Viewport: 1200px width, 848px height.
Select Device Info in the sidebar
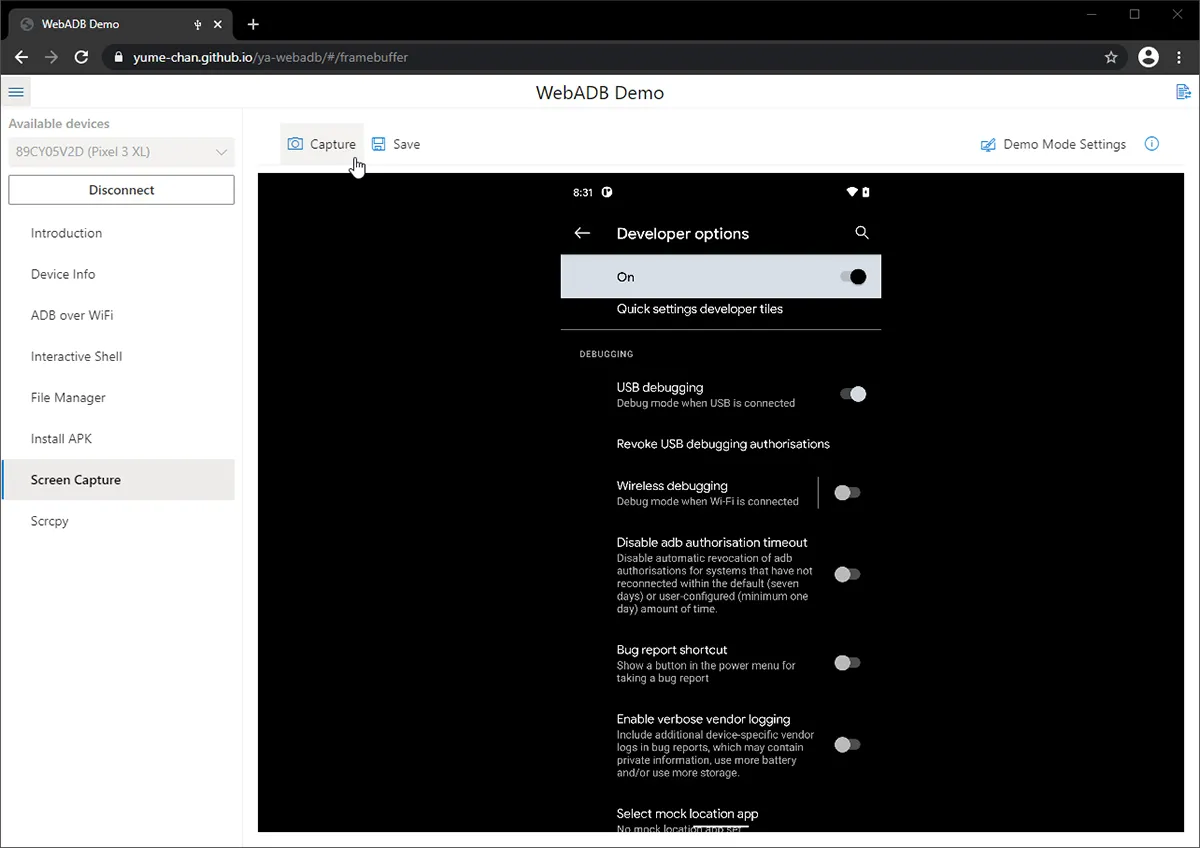[63, 273]
